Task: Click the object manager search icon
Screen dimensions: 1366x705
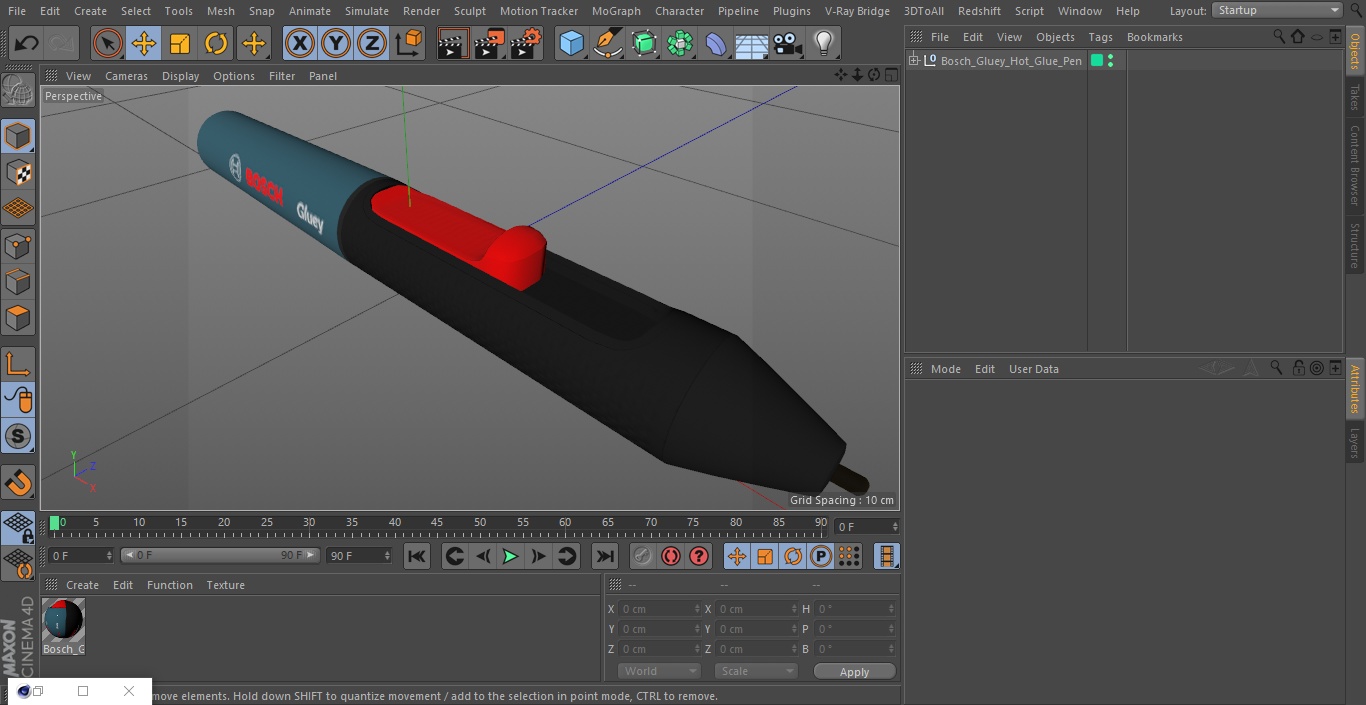Action: (1279, 36)
